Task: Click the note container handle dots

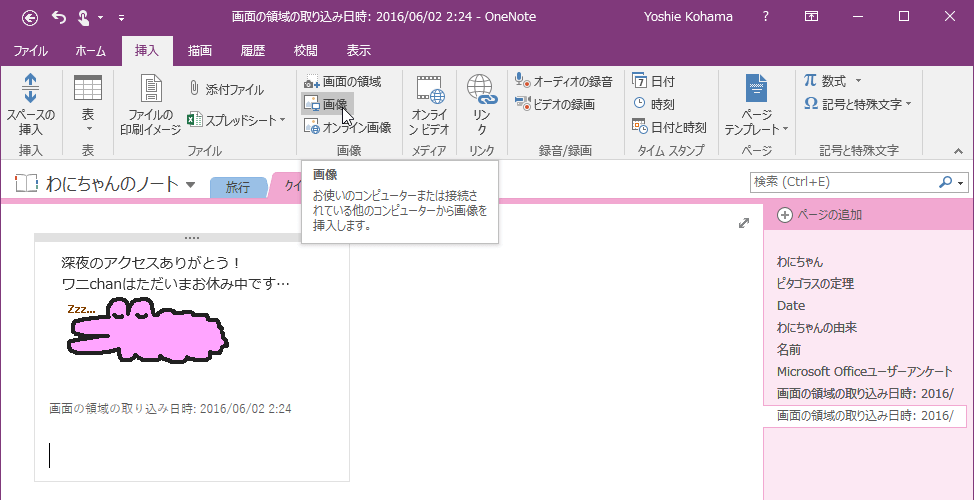Action: (192, 238)
